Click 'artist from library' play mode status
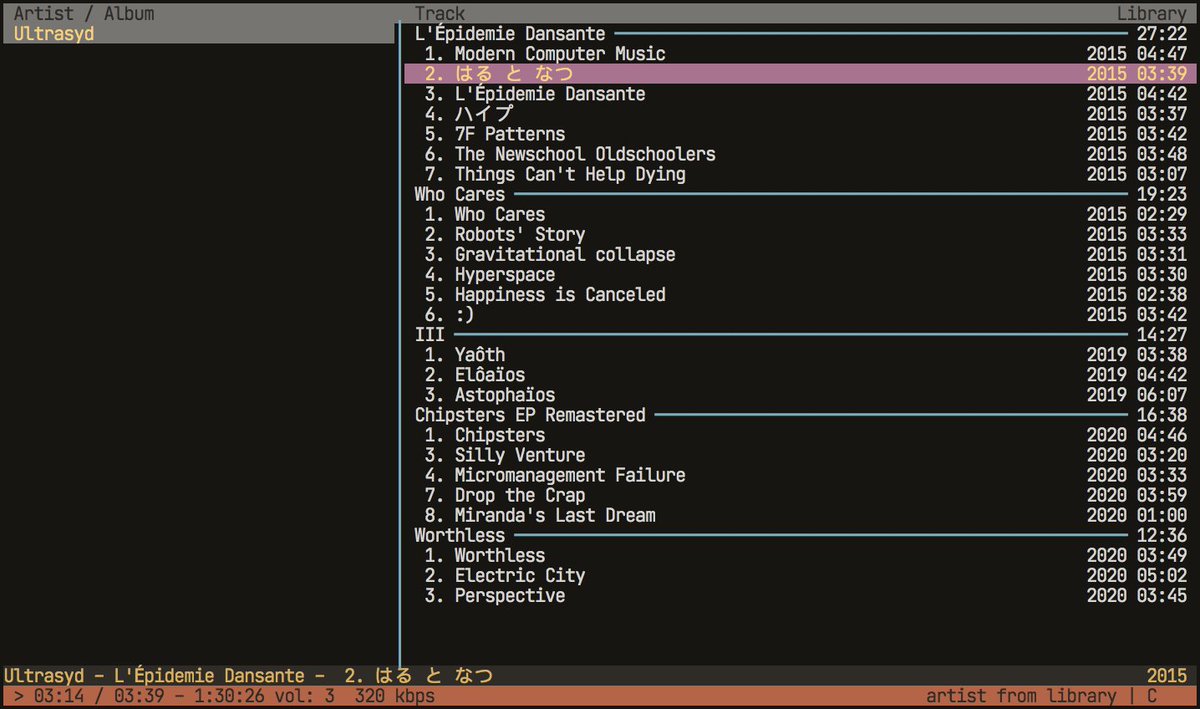The image size is (1200, 709). pyautogui.click(x=1021, y=696)
